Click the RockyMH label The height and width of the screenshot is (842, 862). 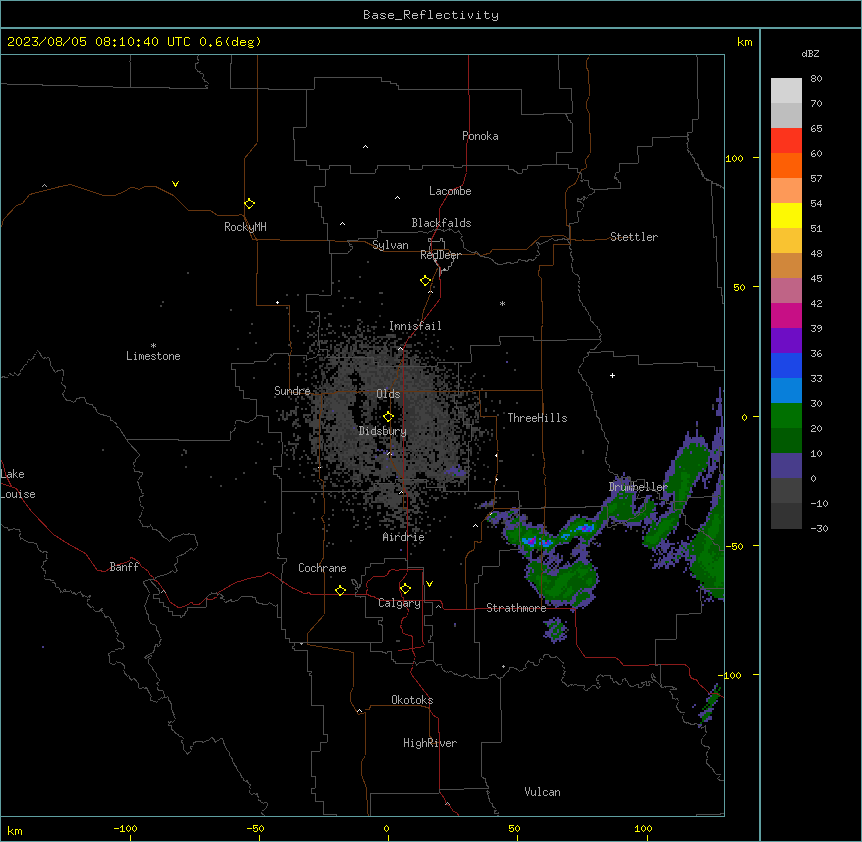coord(245,226)
